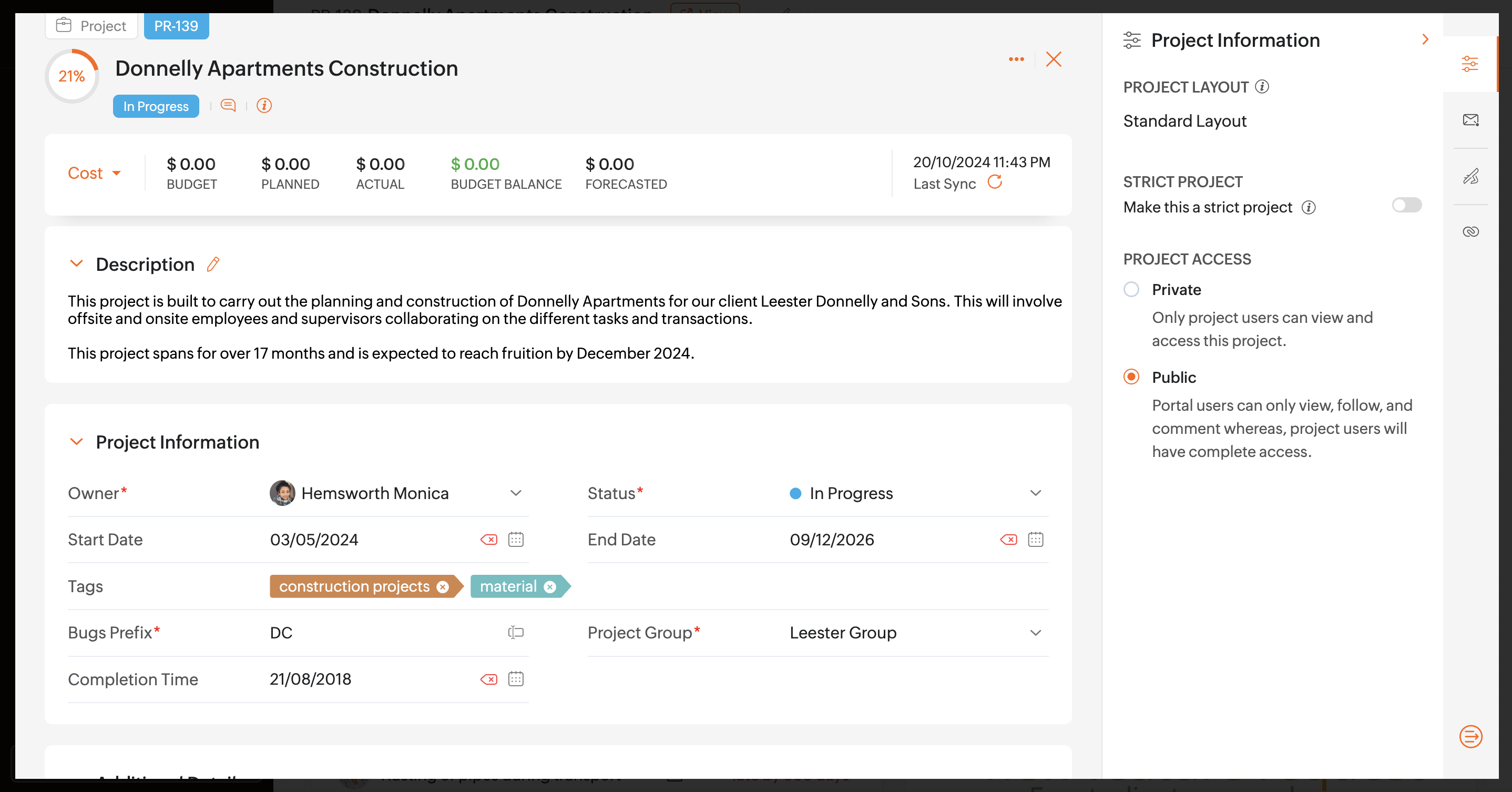Viewport: 1512px width, 792px height.
Task: Open the three-dot more options menu
Action: pyautogui.click(x=1016, y=59)
